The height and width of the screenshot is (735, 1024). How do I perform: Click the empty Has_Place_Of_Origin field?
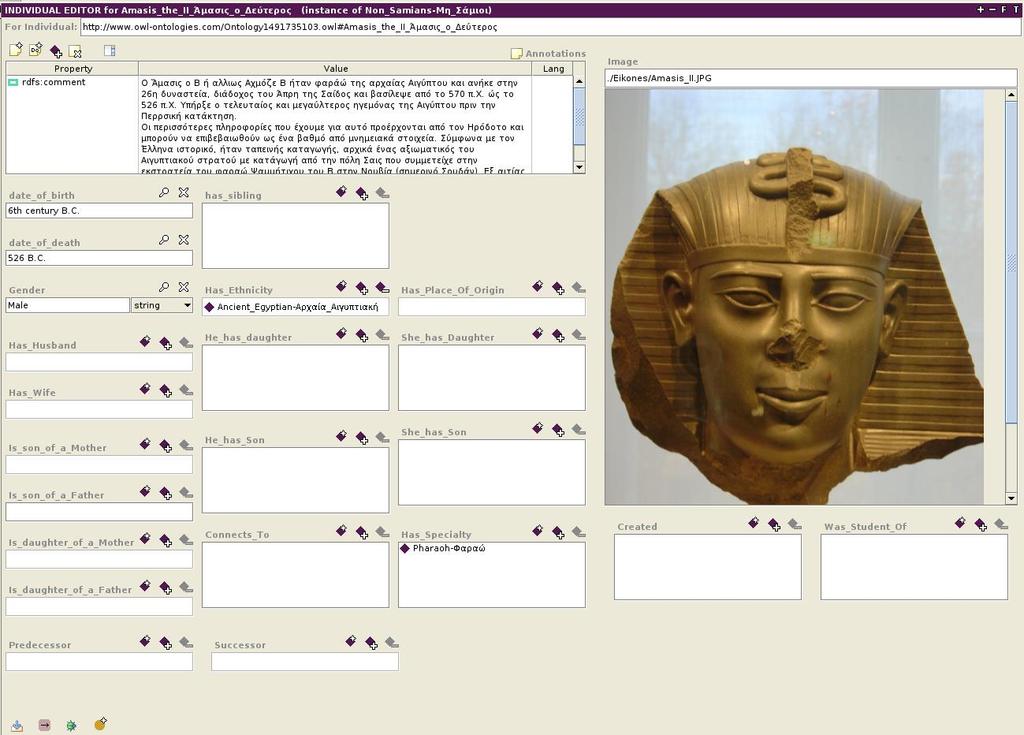[492, 307]
